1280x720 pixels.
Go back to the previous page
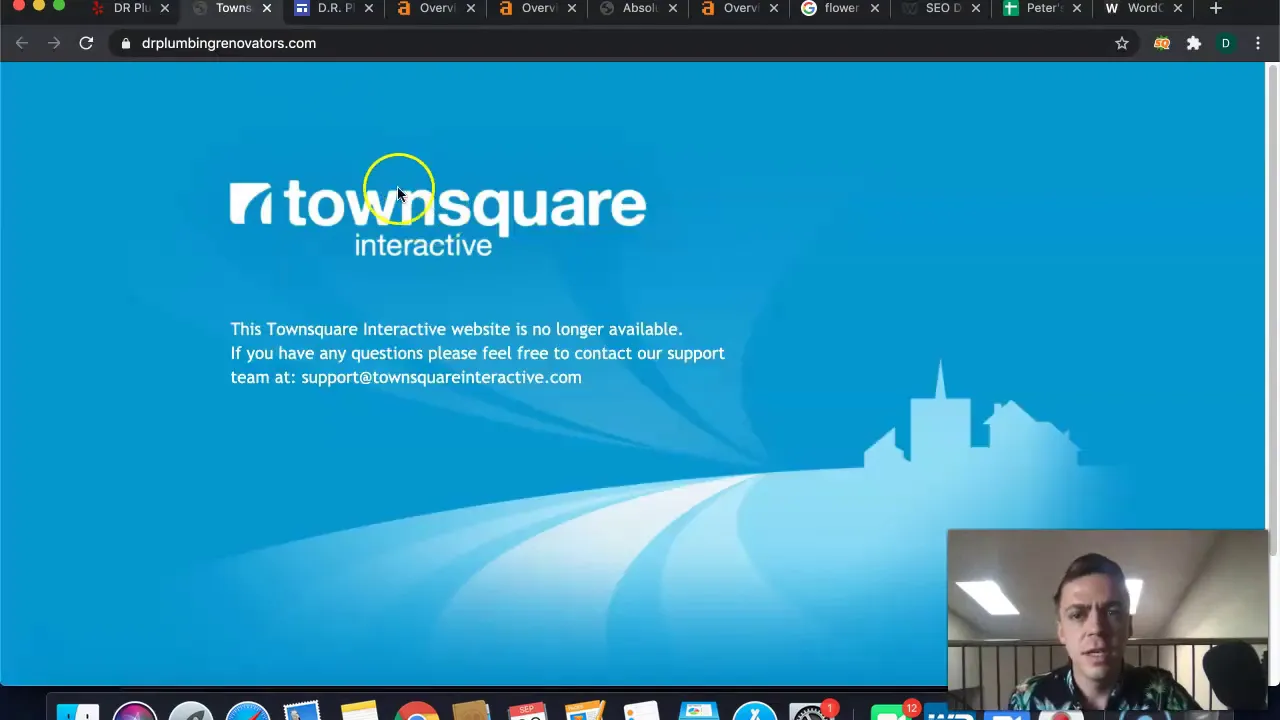pyautogui.click(x=22, y=43)
